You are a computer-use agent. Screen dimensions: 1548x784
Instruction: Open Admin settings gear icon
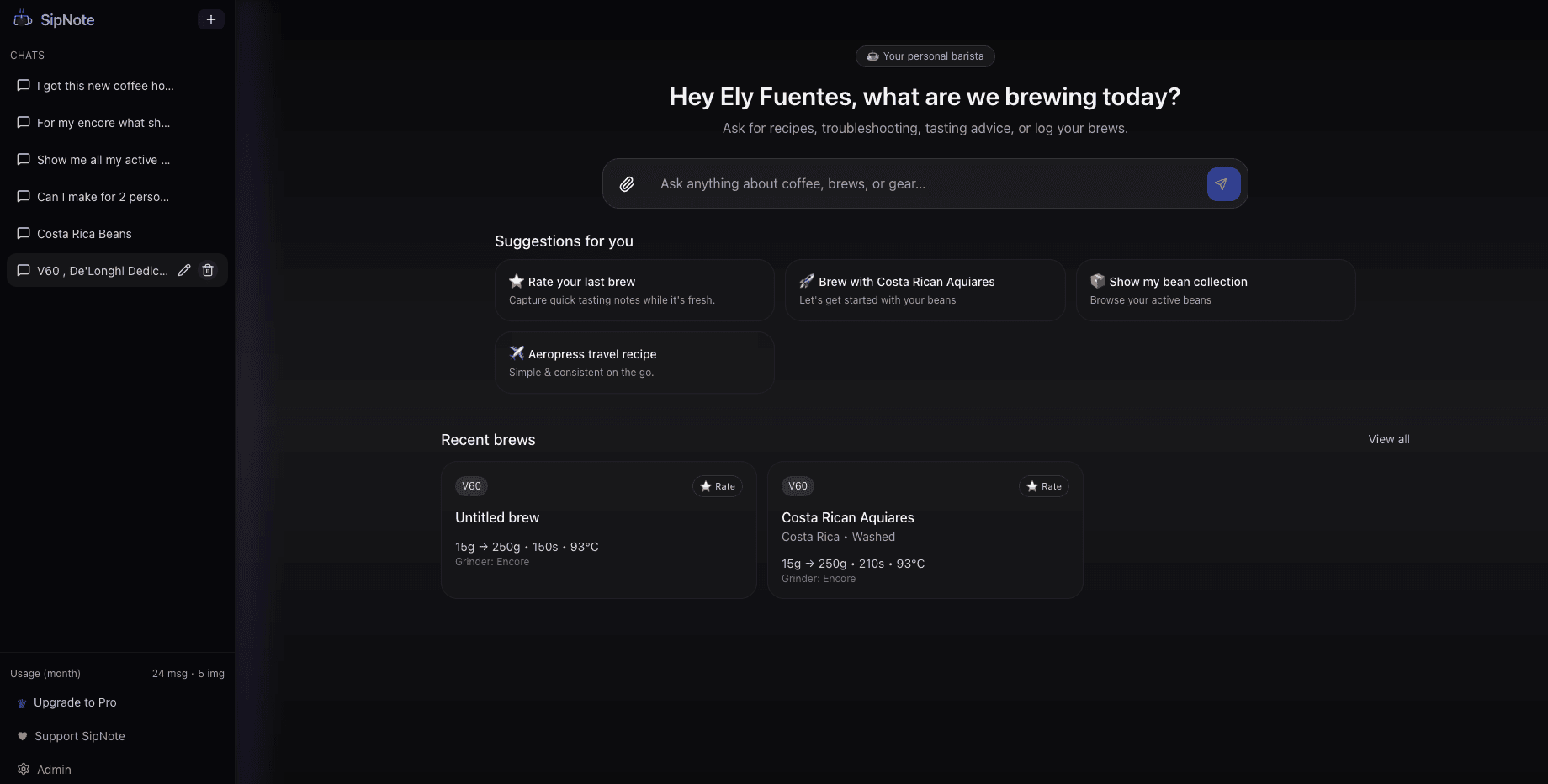click(24, 769)
